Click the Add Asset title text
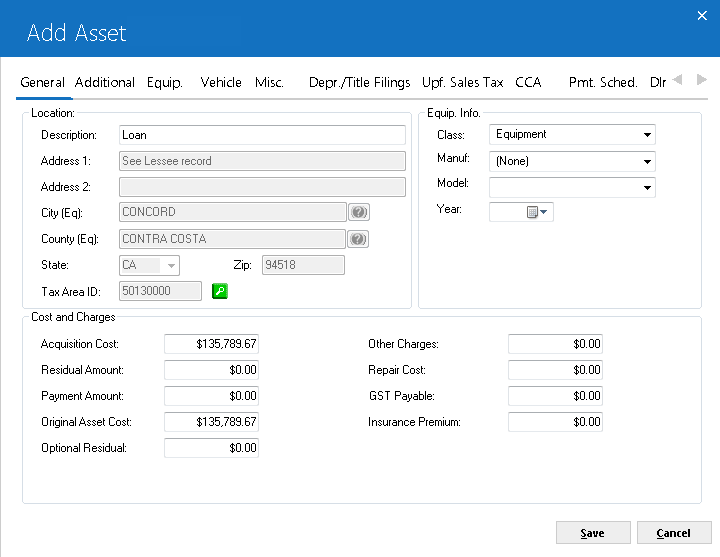720x557 pixels. pos(77,33)
